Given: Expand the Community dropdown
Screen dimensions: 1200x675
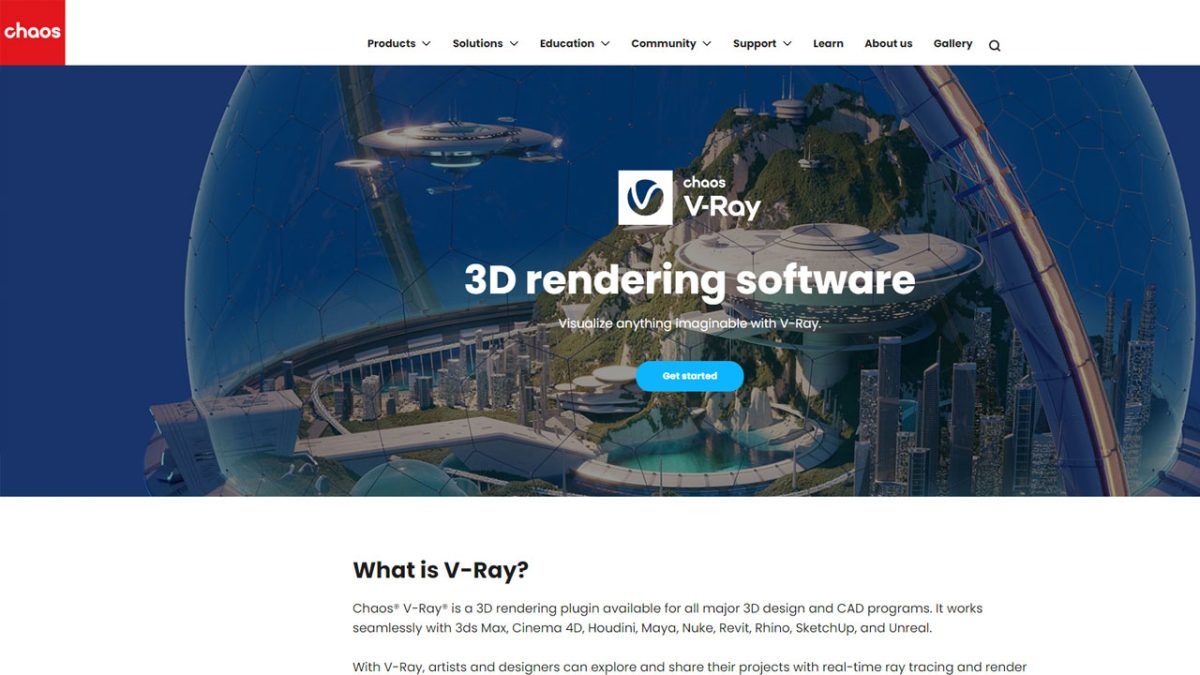Looking at the screenshot, I should pos(663,43).
